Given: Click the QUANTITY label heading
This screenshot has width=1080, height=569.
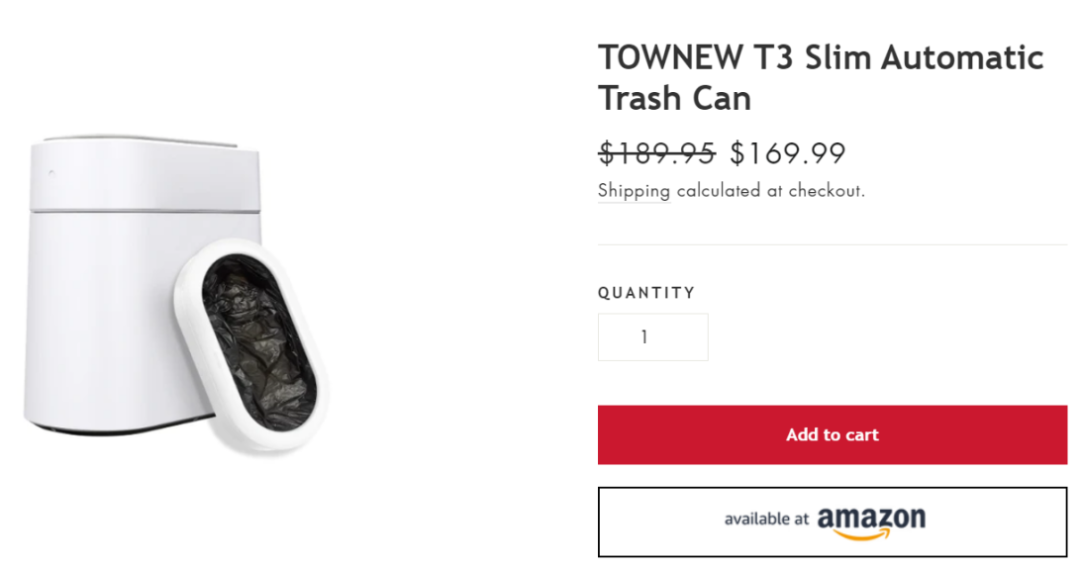Looking at the screenshot, I should [646, 293].
